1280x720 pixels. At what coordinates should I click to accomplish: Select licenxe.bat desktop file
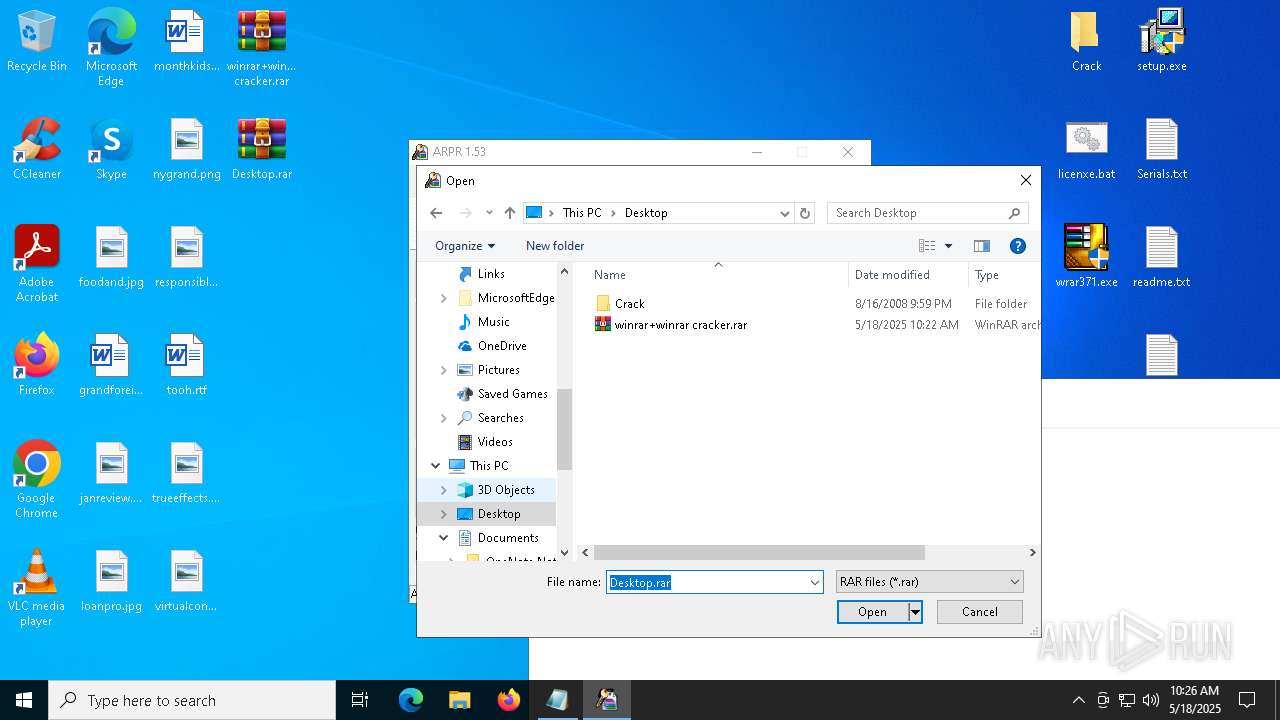click(x=1086, y=150)
